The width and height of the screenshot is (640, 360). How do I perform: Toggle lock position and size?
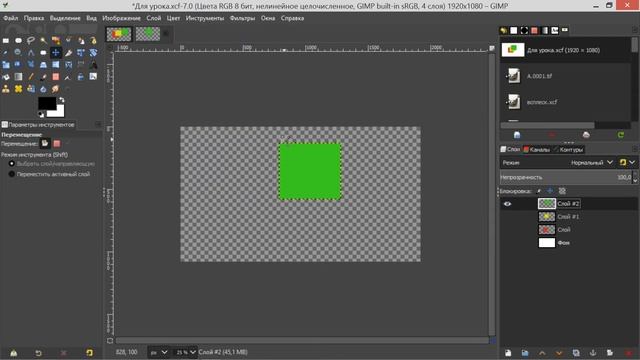click(x=550, y=191)
